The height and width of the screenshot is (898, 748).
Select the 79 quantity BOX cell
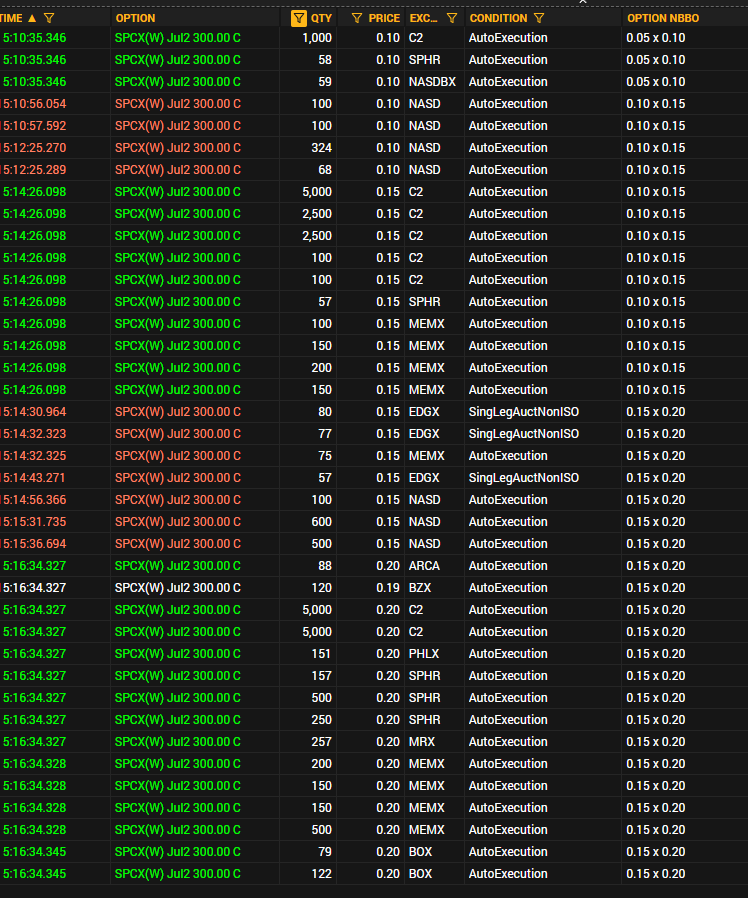tap(325, 852)
